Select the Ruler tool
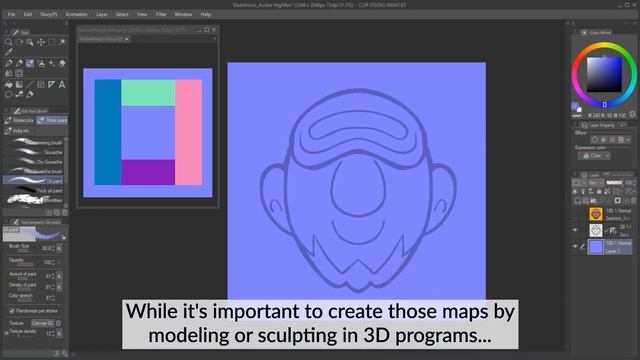 pyautogui.click(x=51, y=84)
